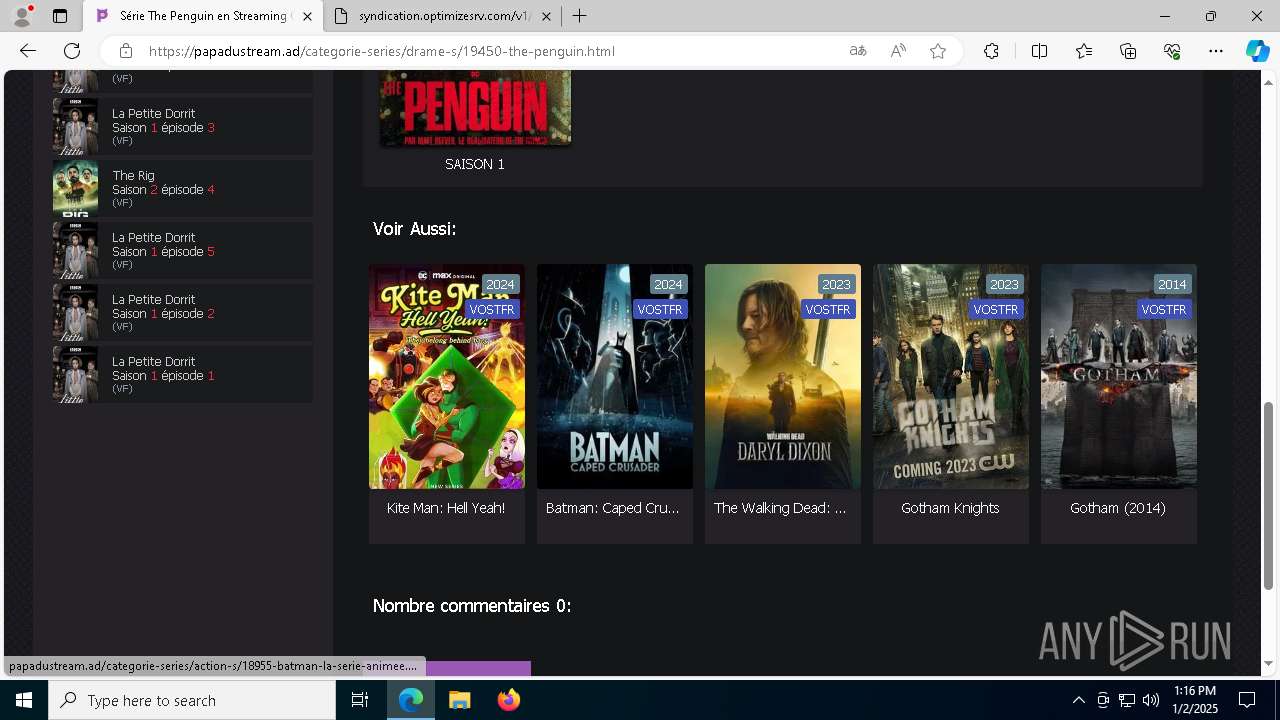1280x720 pixels.
Task: Click VOSTFR badge on Batman card
Action: coord(660,310)
